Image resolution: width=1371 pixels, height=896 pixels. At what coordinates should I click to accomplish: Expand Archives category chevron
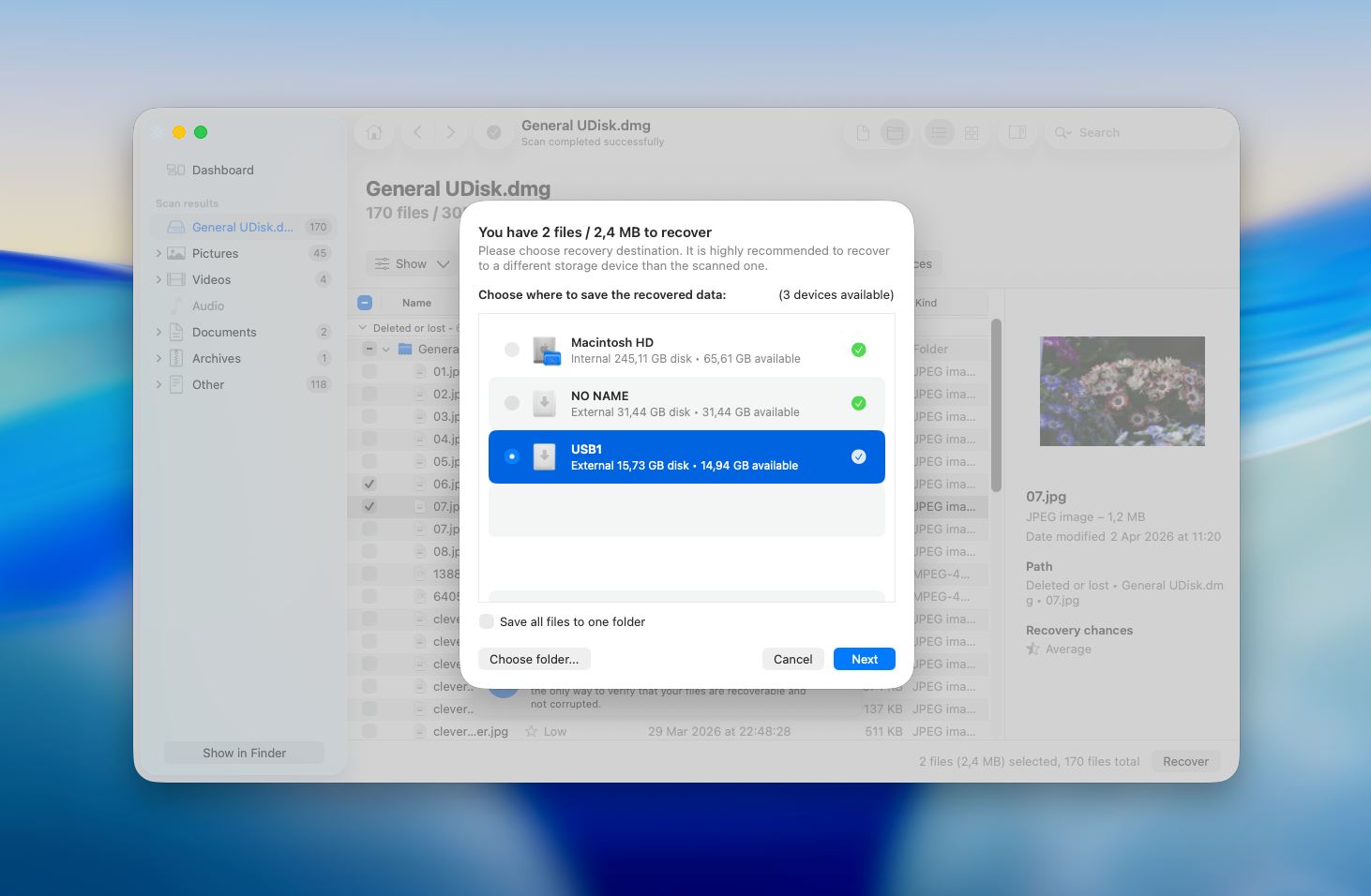point(158,358)
